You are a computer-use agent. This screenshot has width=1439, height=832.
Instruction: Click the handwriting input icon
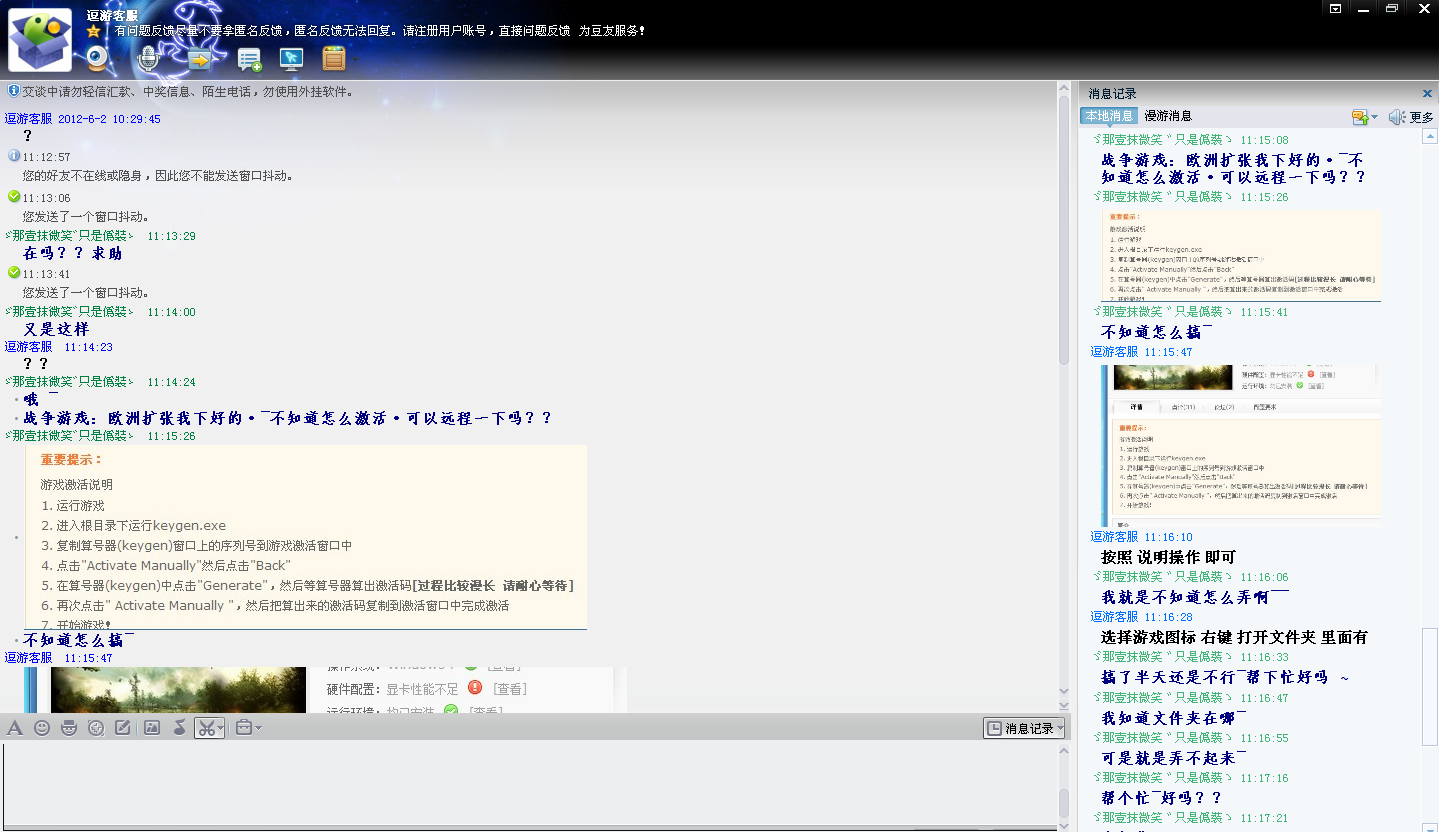[x=123, y=728]
